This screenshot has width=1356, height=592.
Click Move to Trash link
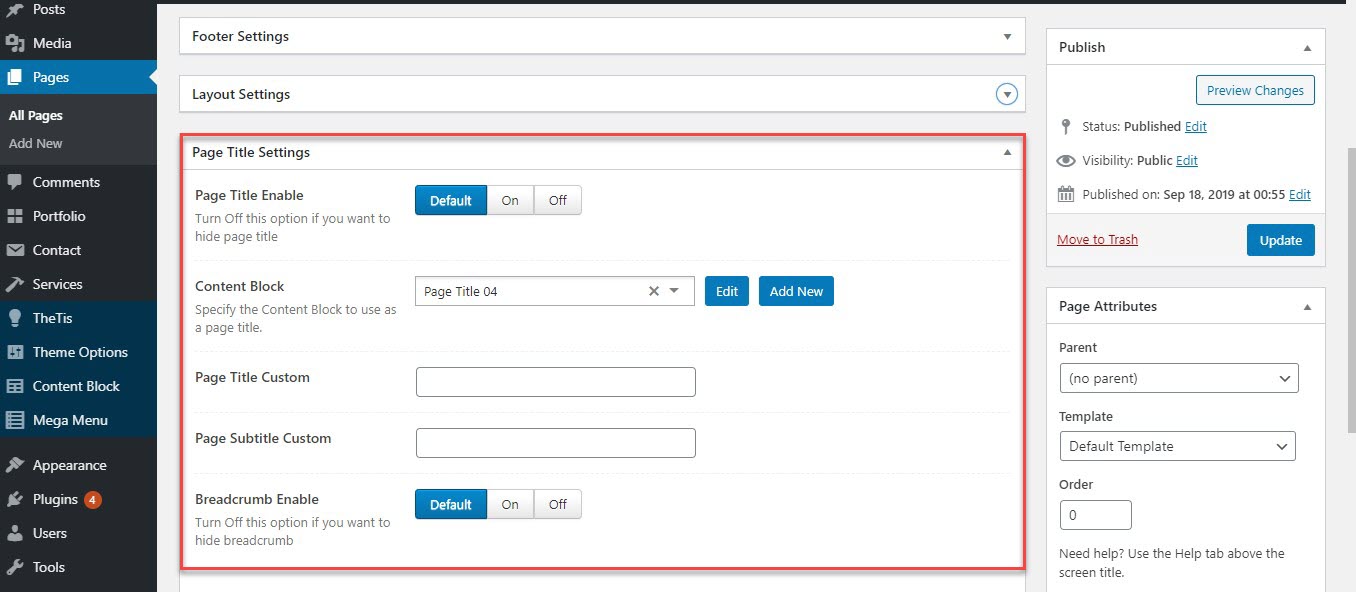pyautogui.click(x=1097, y=239)
